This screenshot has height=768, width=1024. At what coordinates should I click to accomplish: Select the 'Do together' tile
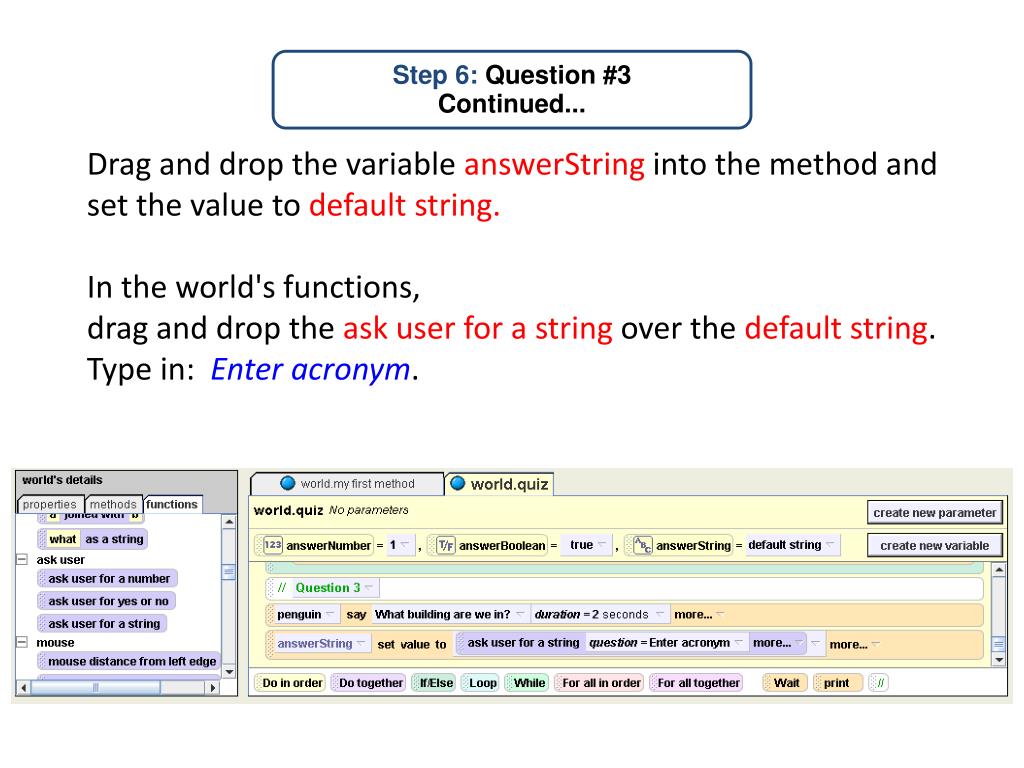368,682
